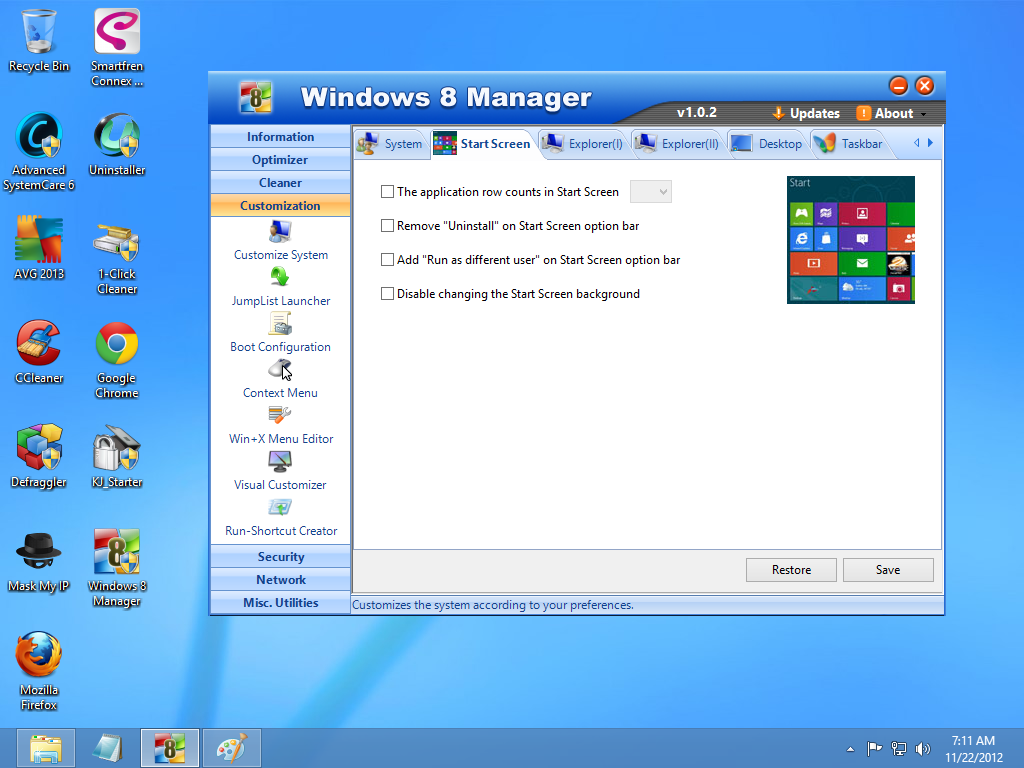Expand the Network section

[x=280, y=579]
